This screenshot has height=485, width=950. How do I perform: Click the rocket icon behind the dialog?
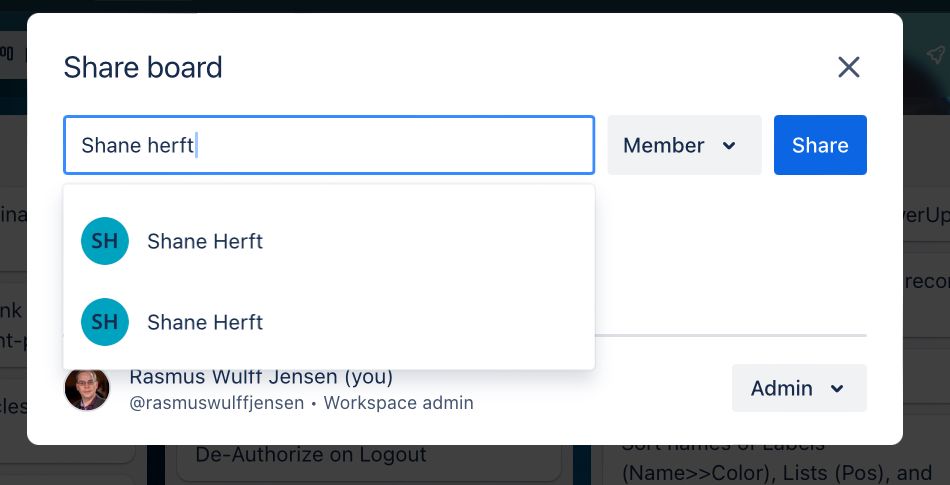(x=934, y=53)
